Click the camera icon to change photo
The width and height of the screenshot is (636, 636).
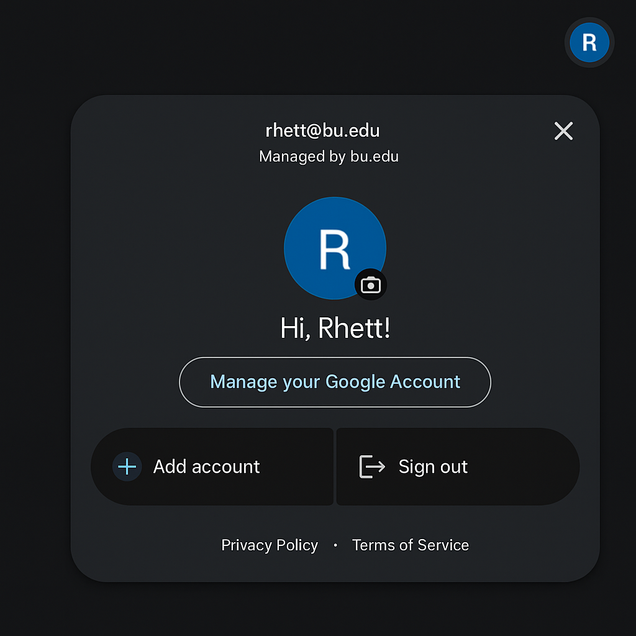click(370, 285)
